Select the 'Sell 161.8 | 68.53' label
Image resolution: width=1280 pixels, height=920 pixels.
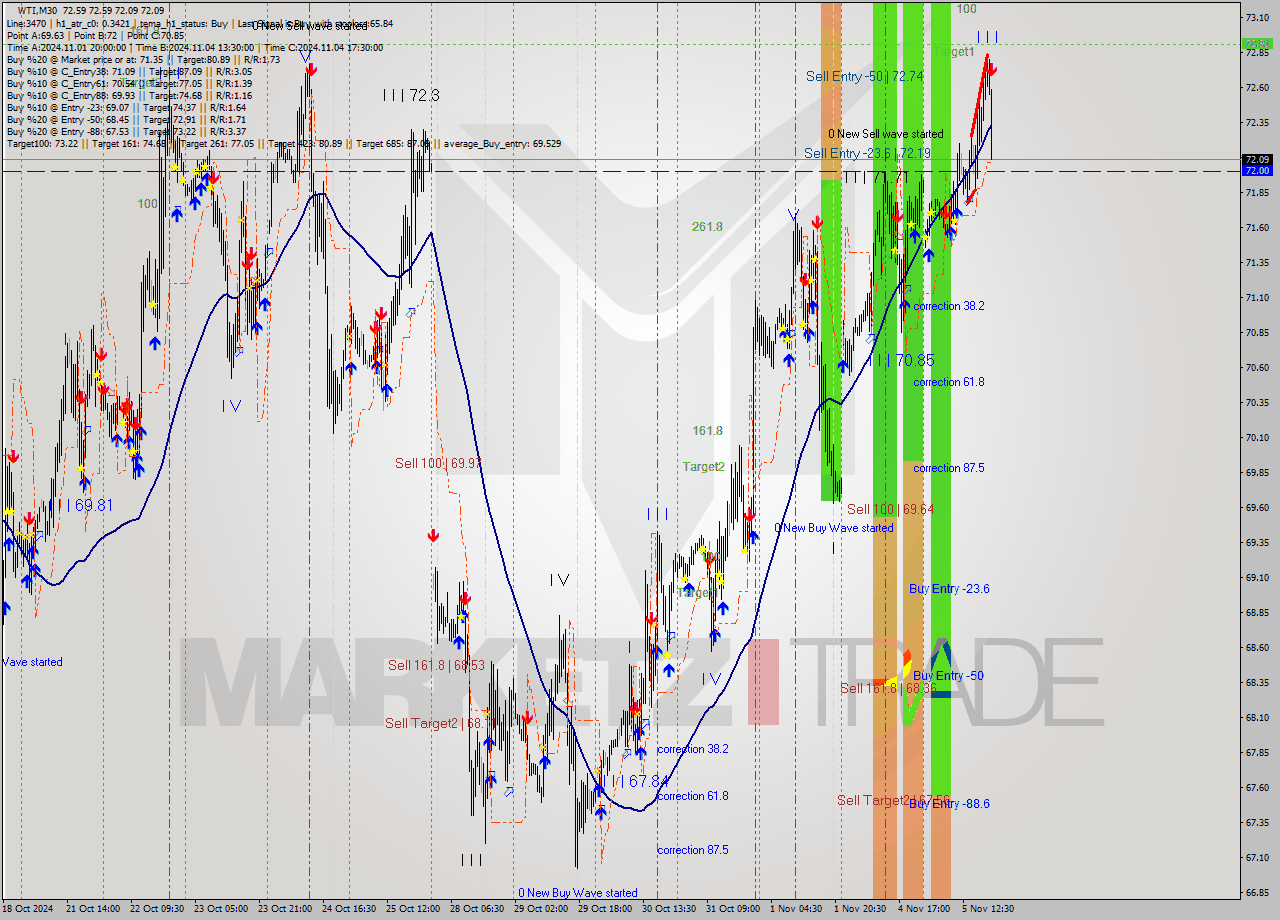(x=436, y=665)
